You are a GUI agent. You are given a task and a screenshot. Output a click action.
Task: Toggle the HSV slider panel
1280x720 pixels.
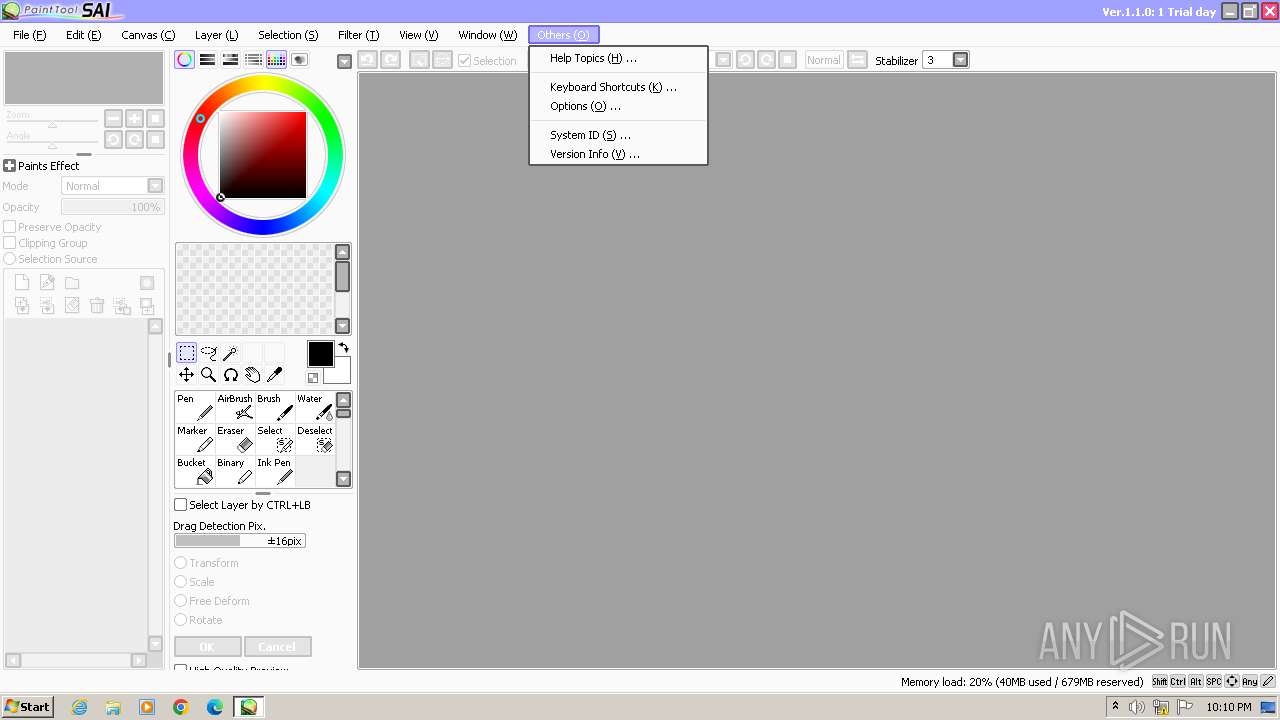(230, 60)
